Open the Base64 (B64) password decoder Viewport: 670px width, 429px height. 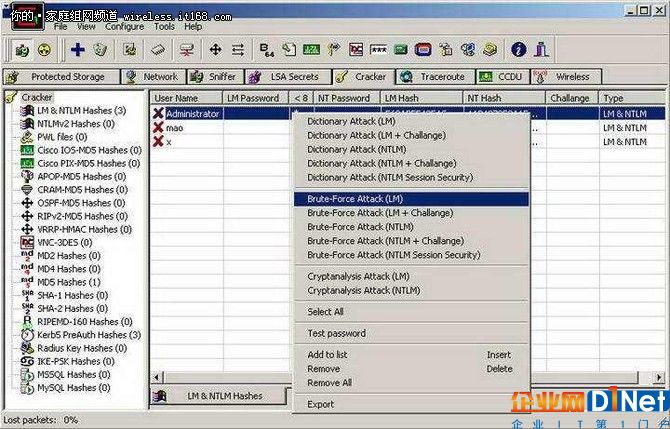click(x=267, y=50)
